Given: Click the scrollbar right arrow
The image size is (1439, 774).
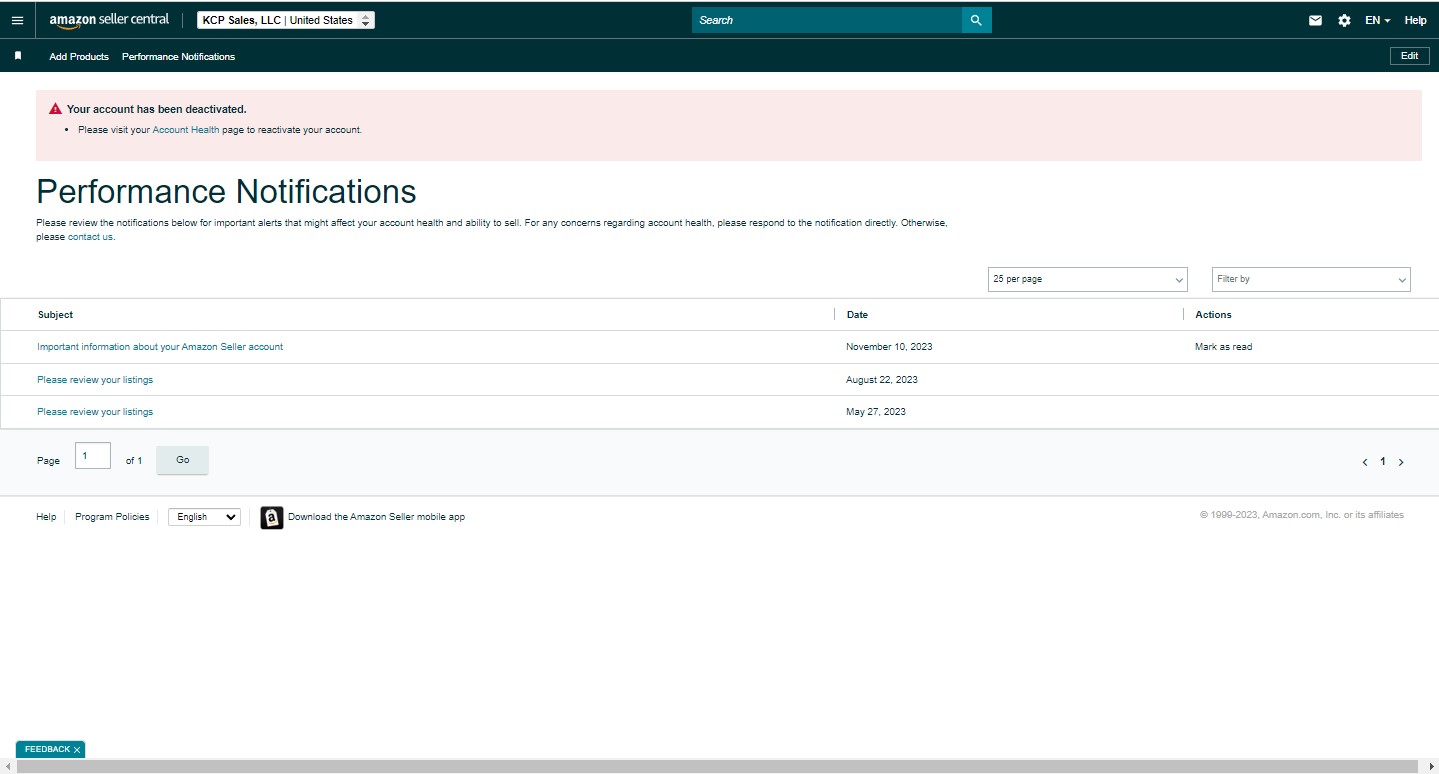Looking at the screenshot, I should pos(1431,767).
